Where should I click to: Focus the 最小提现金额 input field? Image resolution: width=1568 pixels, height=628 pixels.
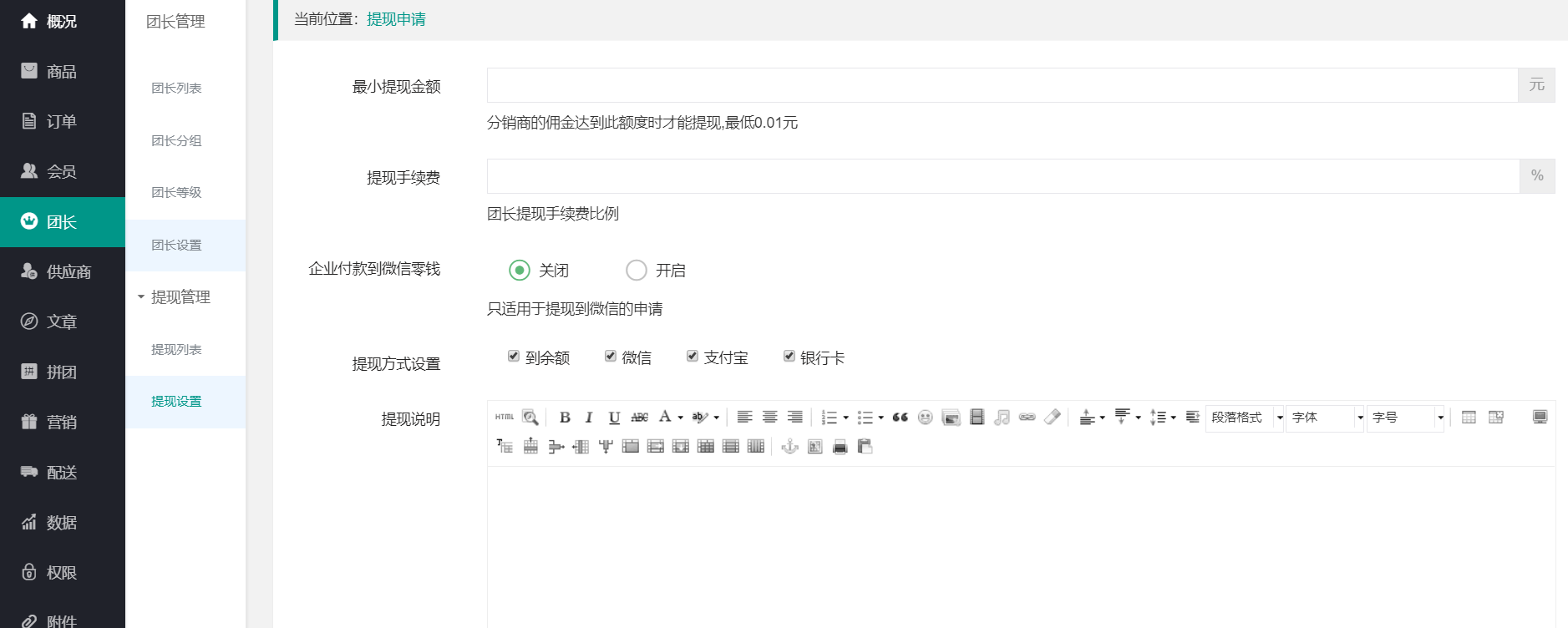tap(1002, 85)
